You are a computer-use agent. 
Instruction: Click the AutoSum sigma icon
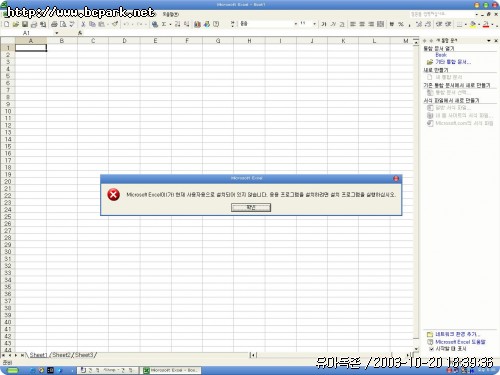point(164,24)
